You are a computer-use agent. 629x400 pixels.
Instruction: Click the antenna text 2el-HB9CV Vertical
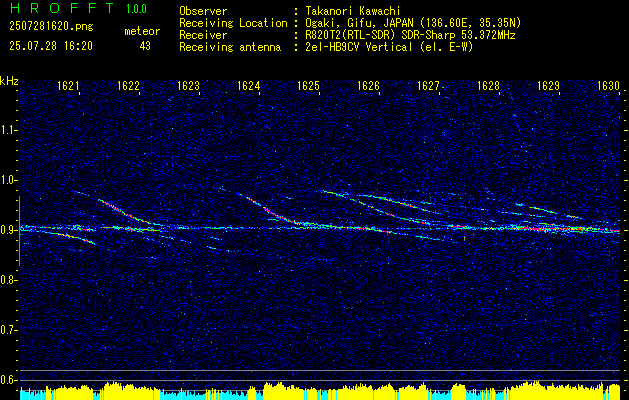(x=358, y=47)
